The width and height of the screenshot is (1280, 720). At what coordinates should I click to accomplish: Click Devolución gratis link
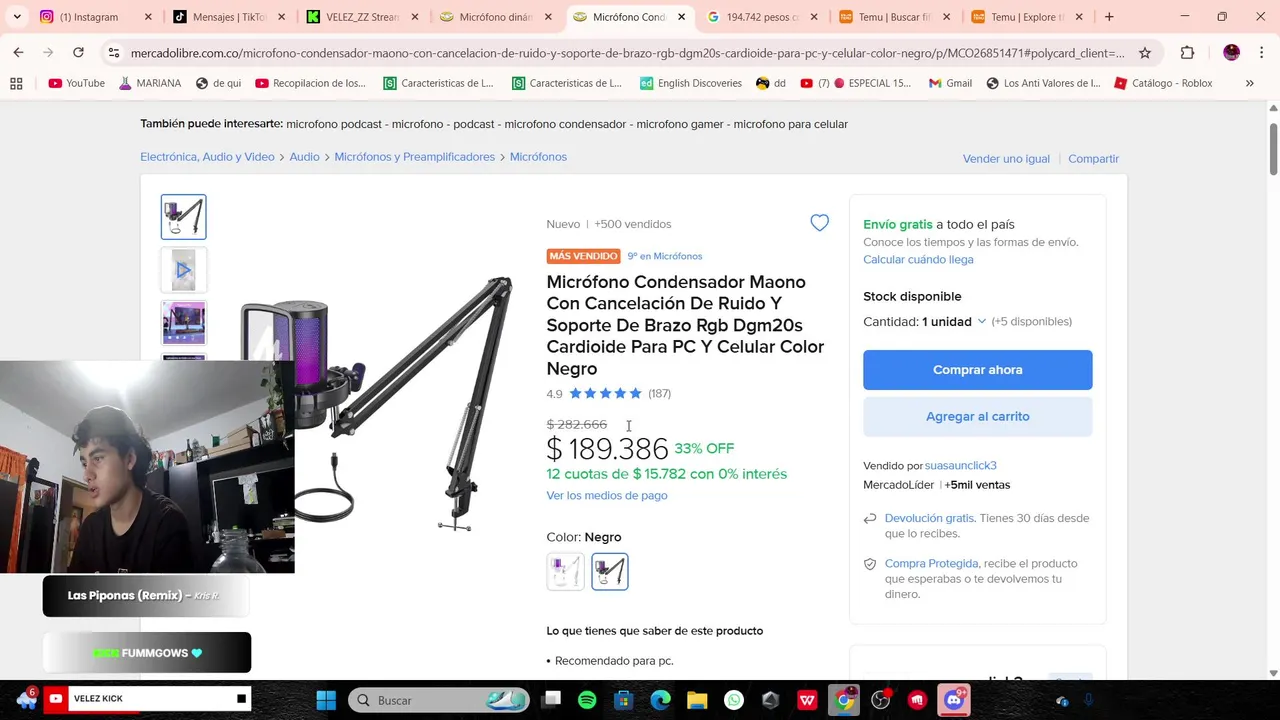pyautogui.click(x=929, y=518)
